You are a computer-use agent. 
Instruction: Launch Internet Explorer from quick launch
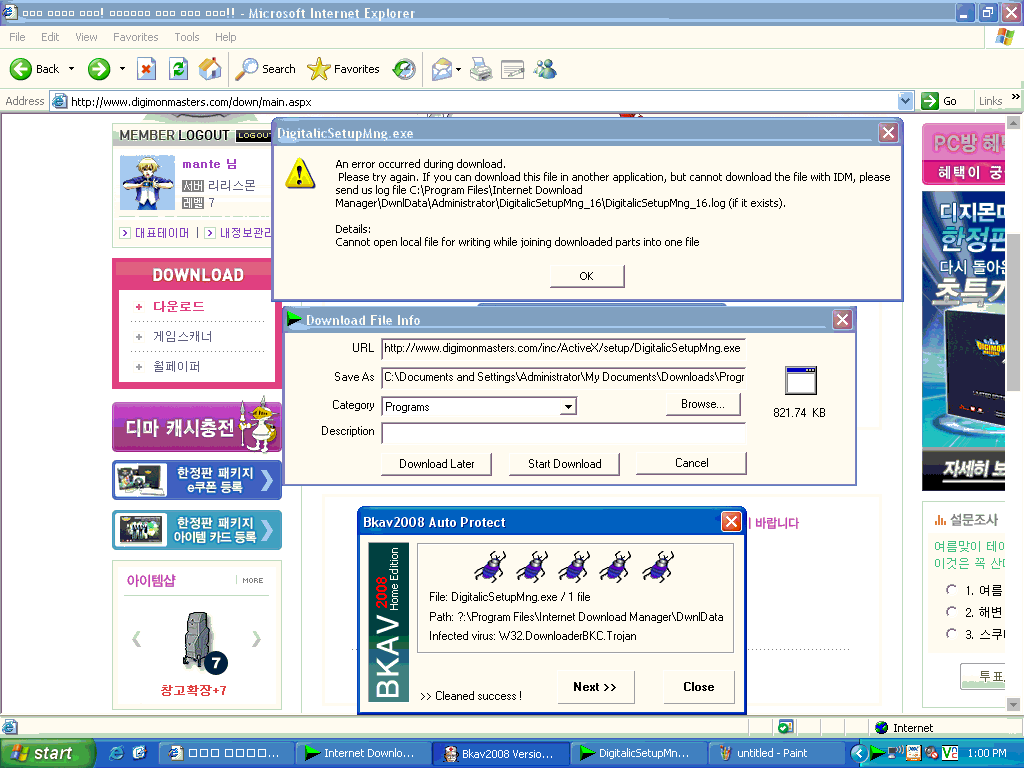(x=116, y=753)
